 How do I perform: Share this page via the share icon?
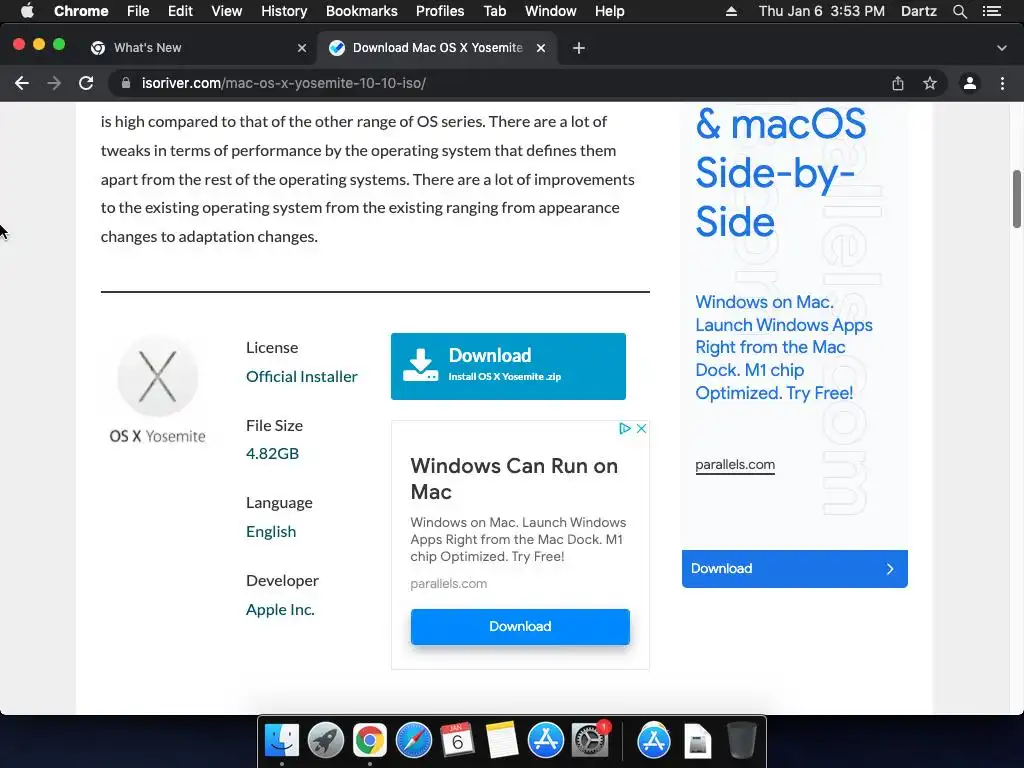click(898, 83)
